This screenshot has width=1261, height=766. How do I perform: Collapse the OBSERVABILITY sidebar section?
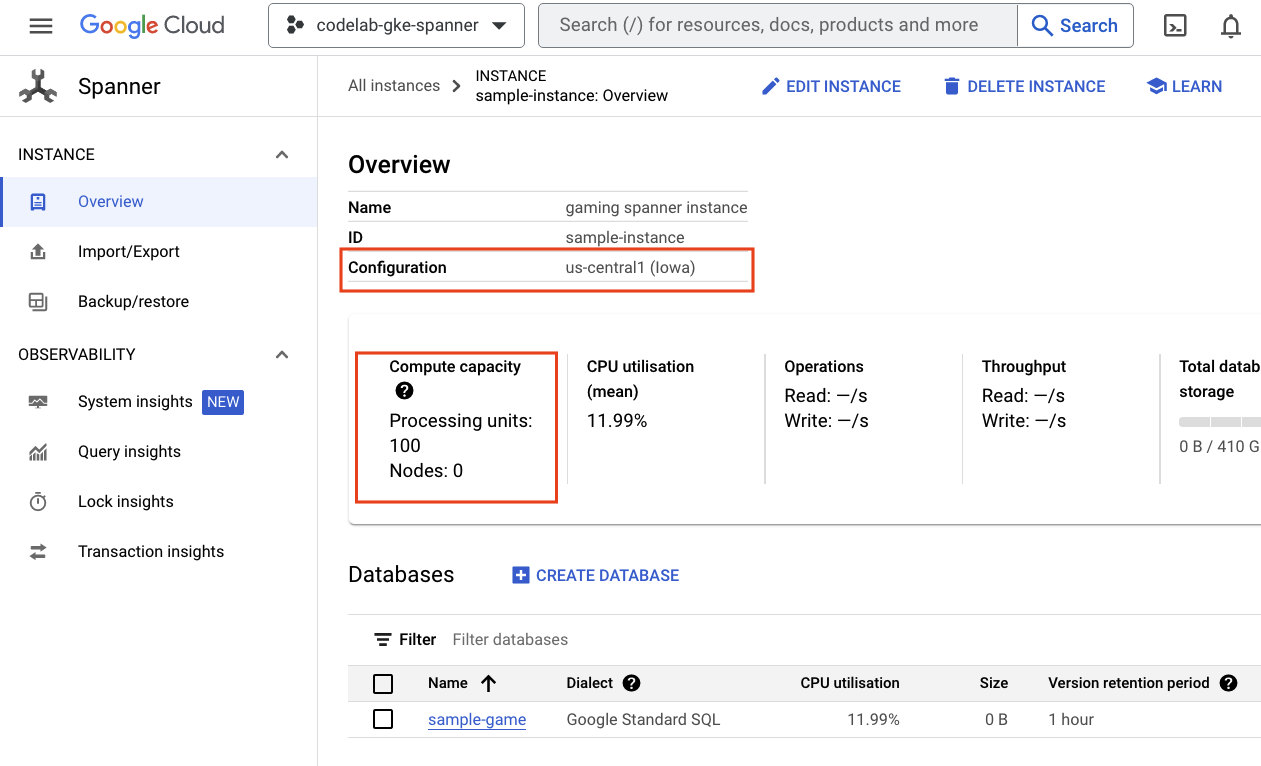coord(282,355)
